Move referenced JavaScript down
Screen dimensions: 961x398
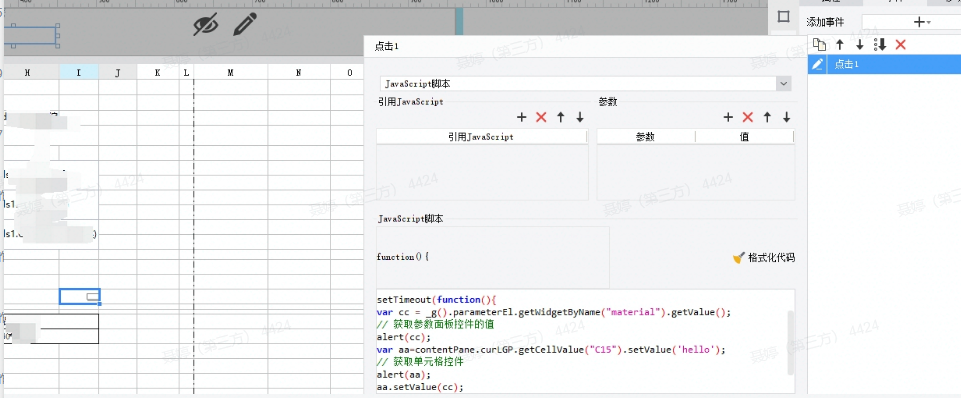pos(580,117)
